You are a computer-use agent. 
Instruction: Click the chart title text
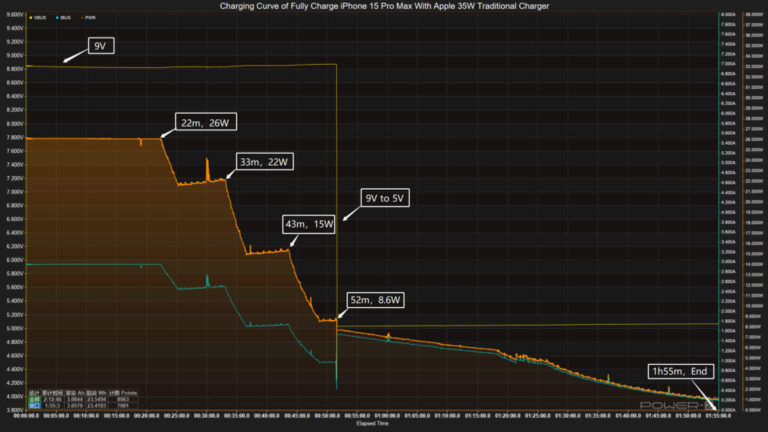(384, 6)
